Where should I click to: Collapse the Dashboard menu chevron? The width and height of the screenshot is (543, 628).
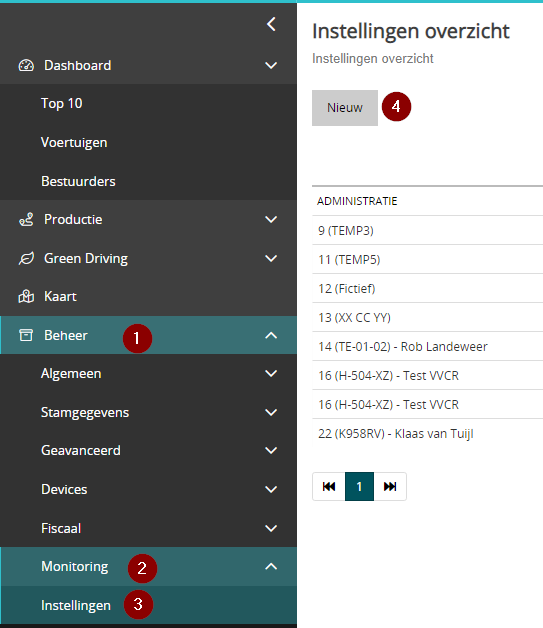pyautogui.click(x=271, y=65)
